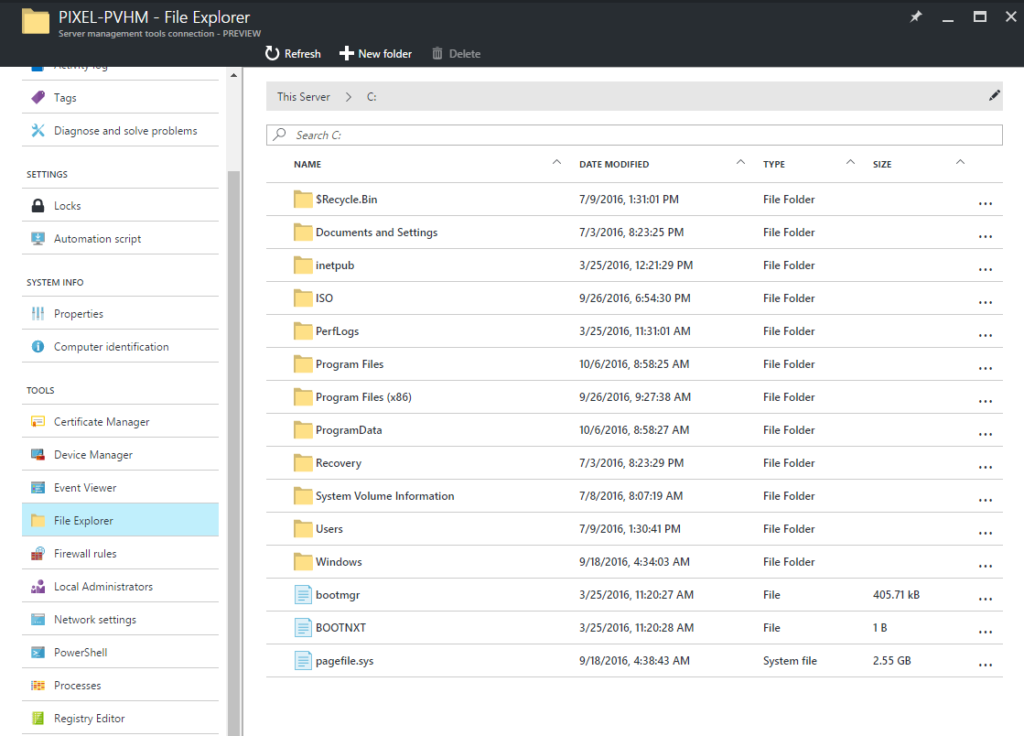Click the File Explorer sidebar icon
Image resolution: width=1024 pixels, height=736 pixels.
[x=38, y=520]
